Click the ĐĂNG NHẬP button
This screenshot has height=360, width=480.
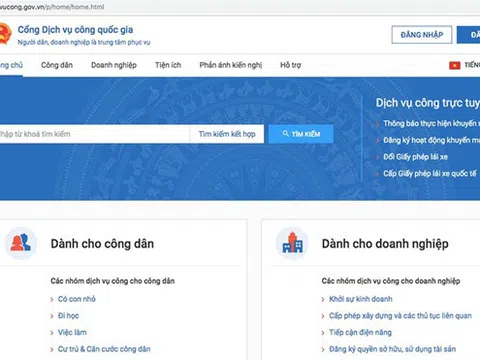(422, 35)
